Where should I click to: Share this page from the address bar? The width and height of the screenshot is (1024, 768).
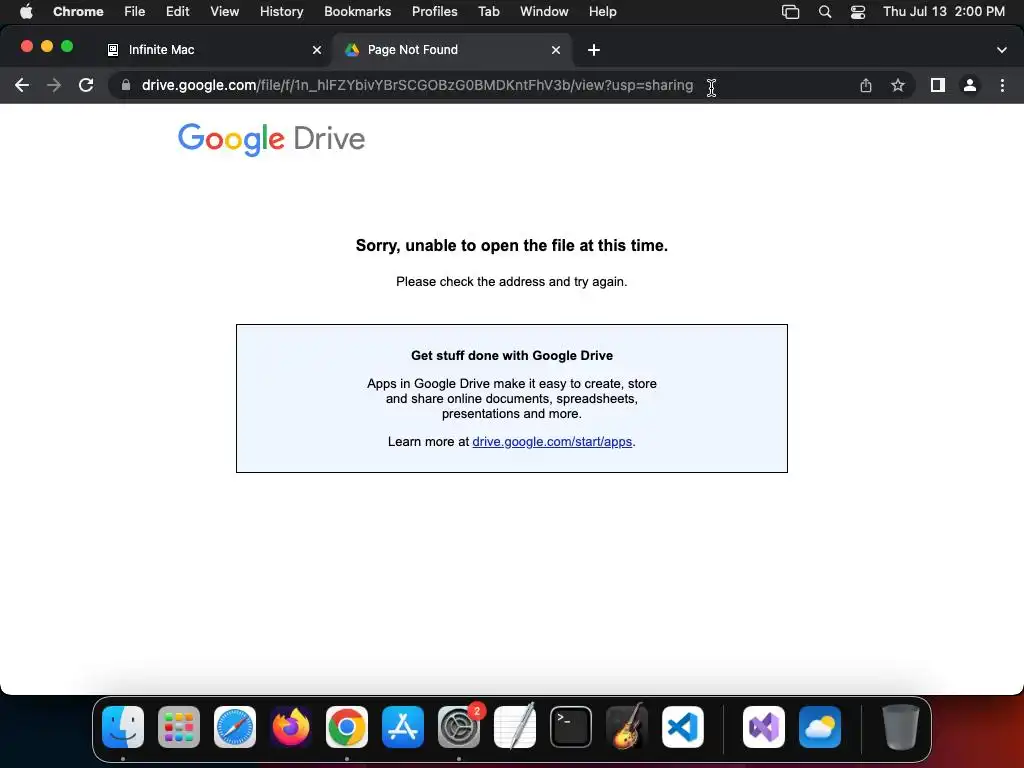click(865, 86)
